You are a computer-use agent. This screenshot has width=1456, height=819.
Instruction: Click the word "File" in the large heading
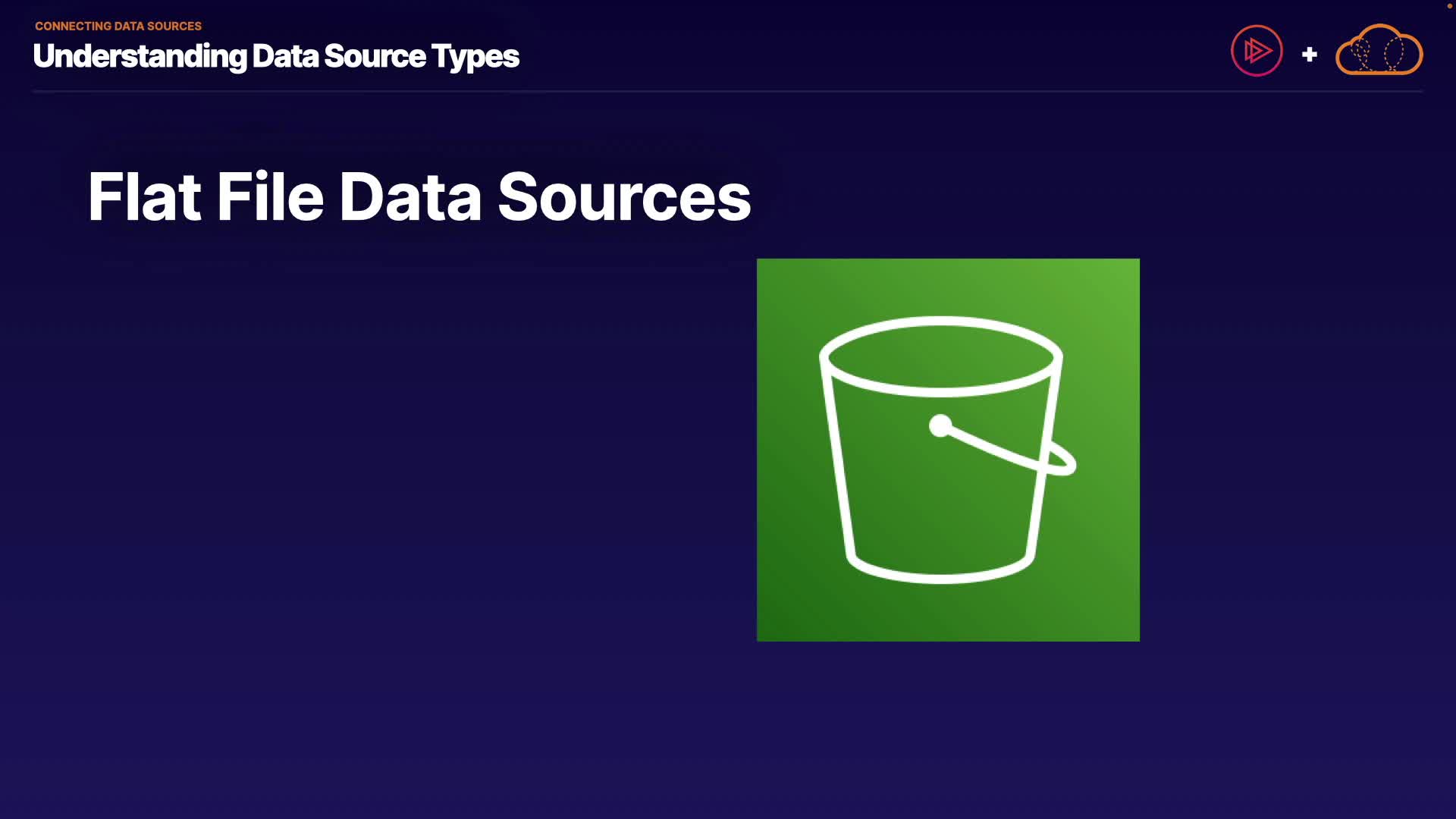tap(270, 197)
